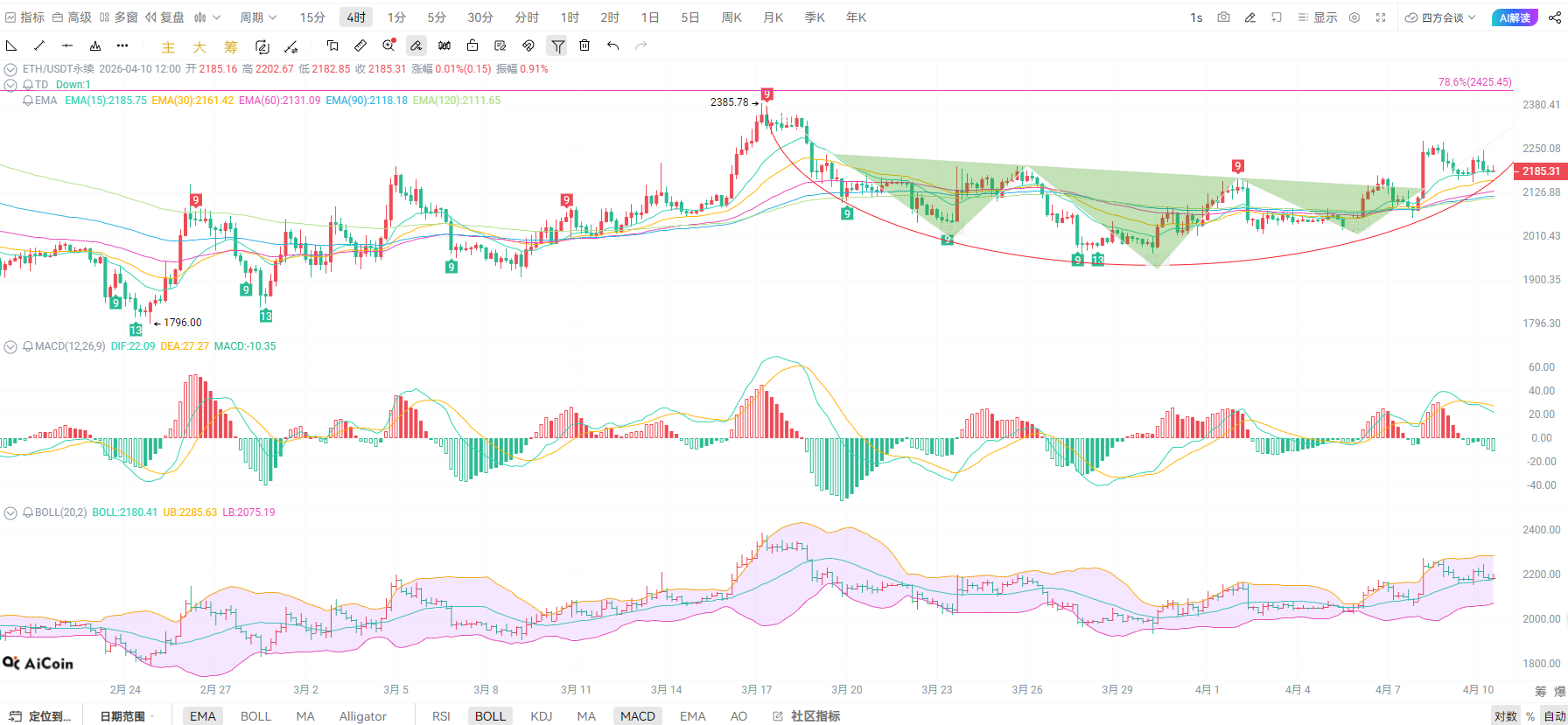Collapse the MACD(12,26,9) indicator panel
This screenshot has height=725, width=1568.
[x=10, y=347]
